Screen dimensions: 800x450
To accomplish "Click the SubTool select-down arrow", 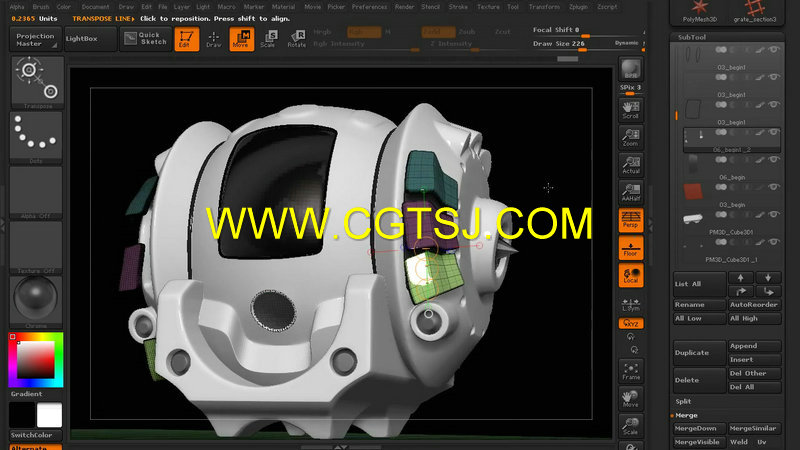I will pyautogui.click(x=768, y=278).
